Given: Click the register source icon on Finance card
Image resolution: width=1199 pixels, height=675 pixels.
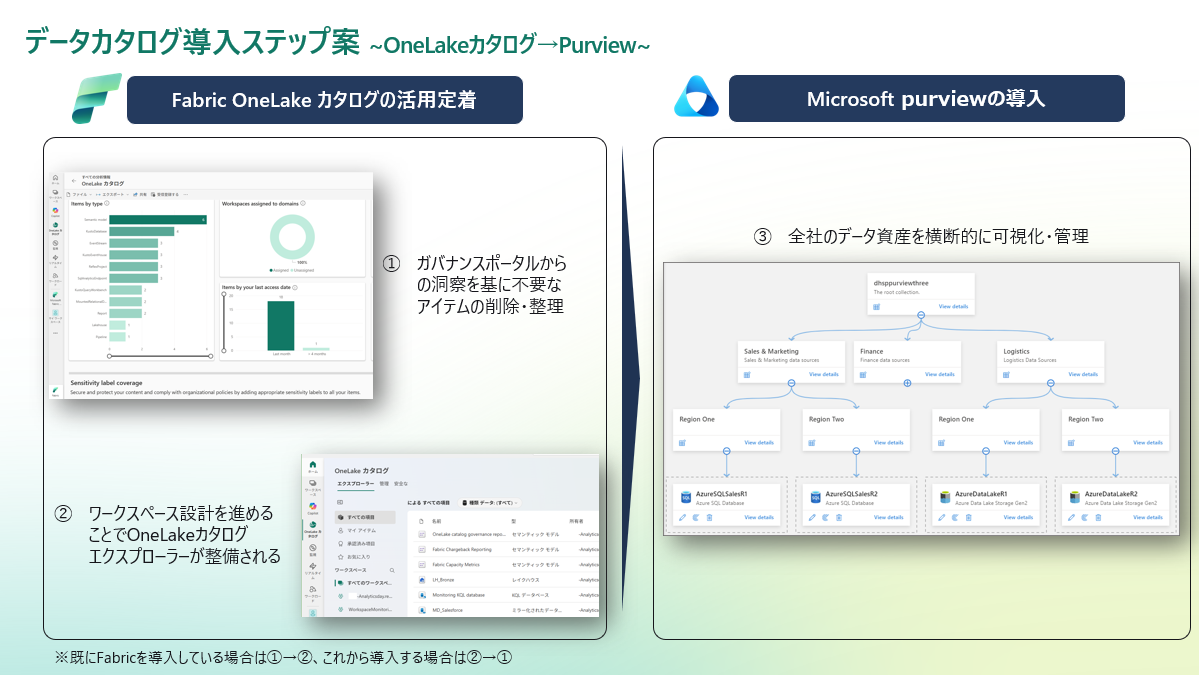Looking at the screenshot, I should (863, 375).
